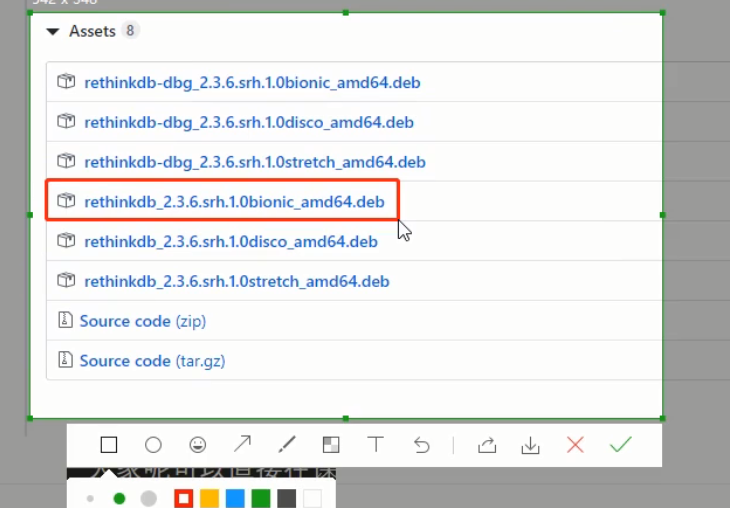Open the emoji sticker tool

(x=198, y=445)
